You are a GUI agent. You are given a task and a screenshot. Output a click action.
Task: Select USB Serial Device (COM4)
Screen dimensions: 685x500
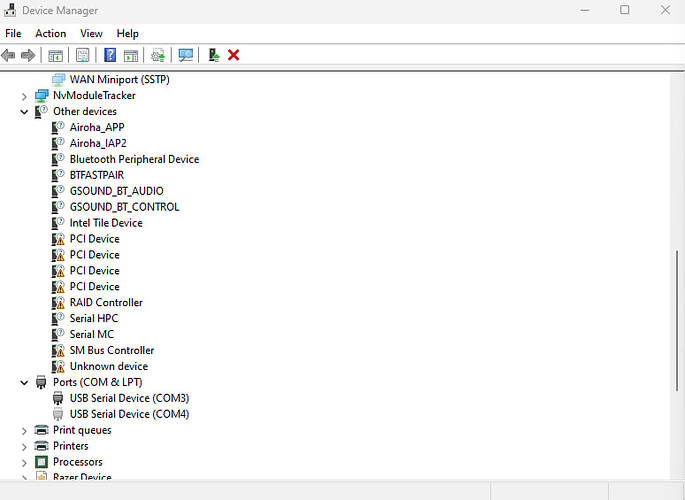click(x=129, y=414)
